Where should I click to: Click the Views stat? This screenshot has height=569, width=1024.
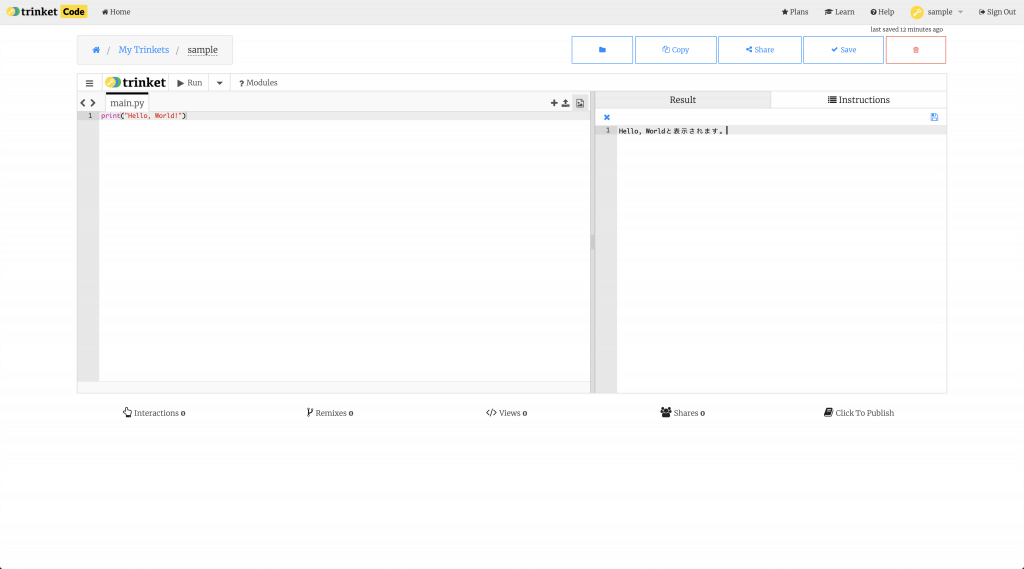point(506,413)
